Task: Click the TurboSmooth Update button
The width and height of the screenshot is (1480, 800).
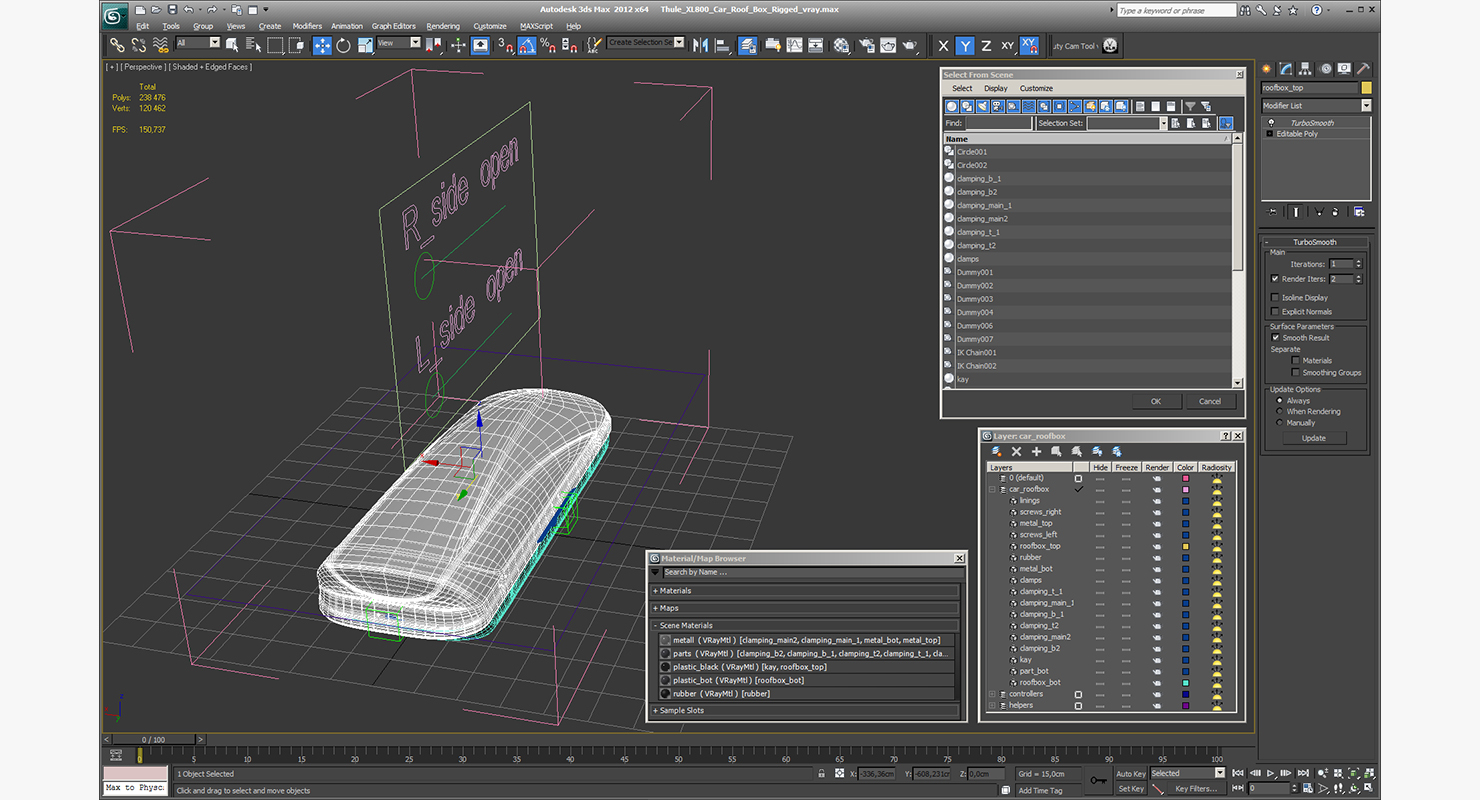Action: coord(1314,438)
